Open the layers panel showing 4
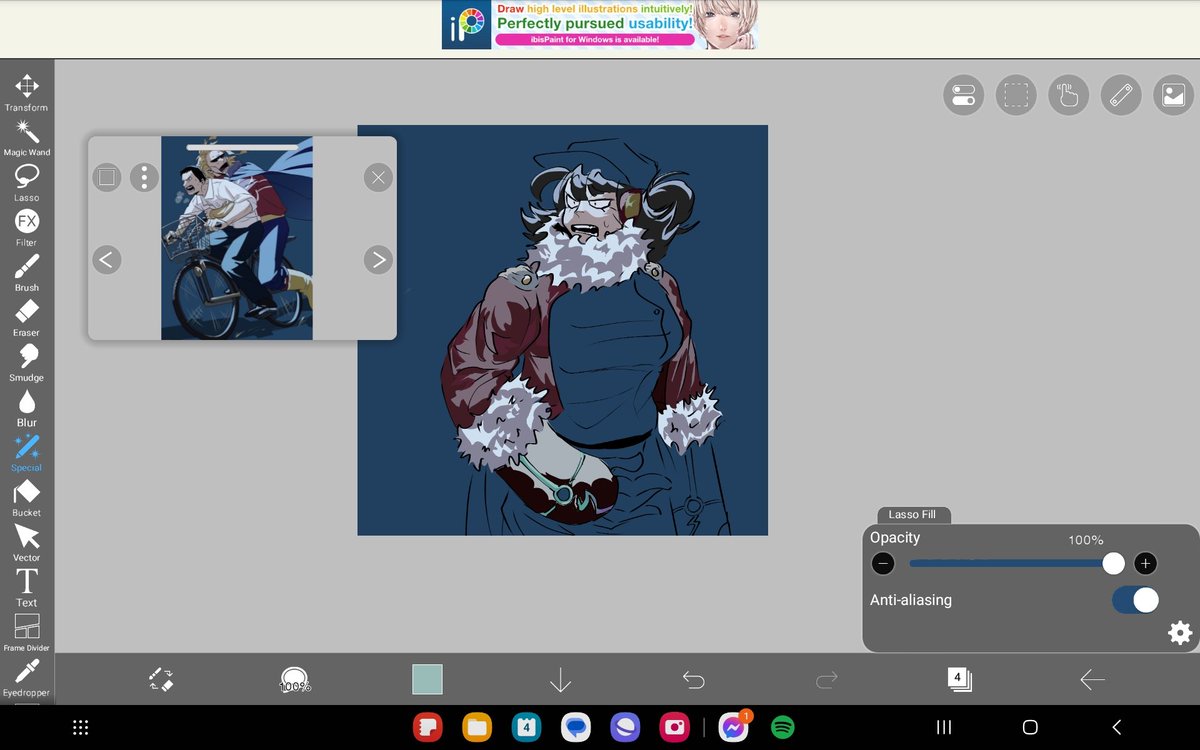Viewport: 1200px width, 750px height. pos(959,680)
